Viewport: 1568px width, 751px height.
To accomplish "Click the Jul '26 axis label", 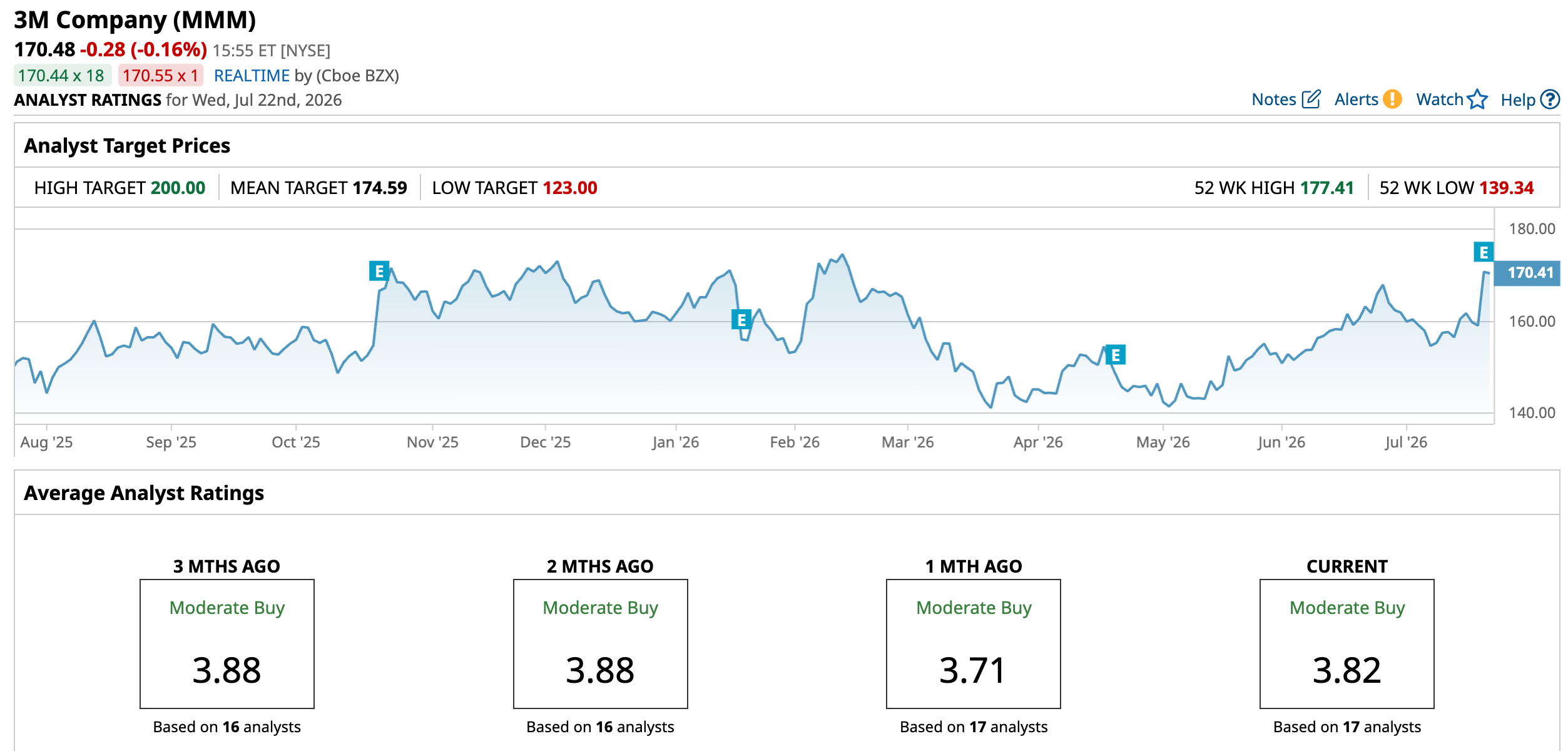I will pos(1406,442).
